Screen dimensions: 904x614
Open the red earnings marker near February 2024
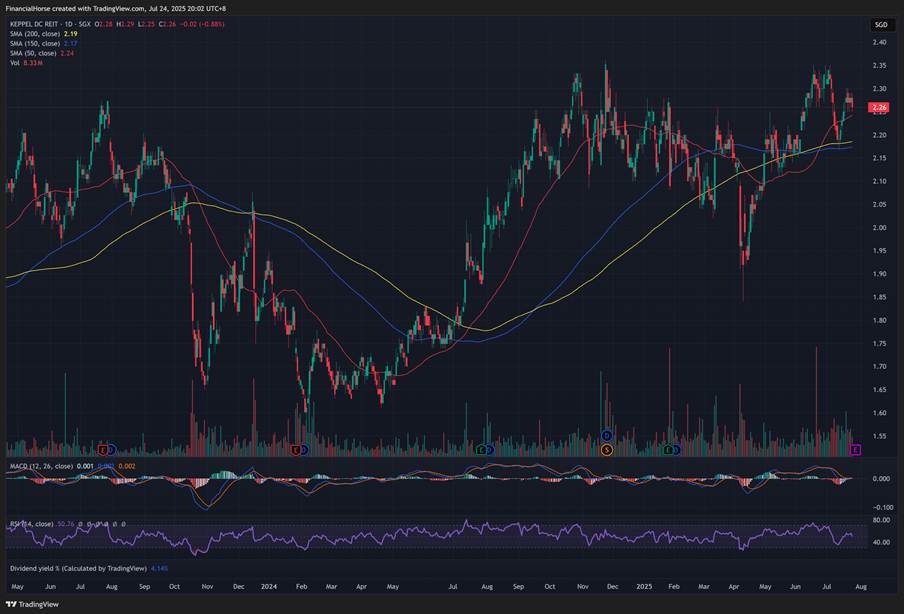pos(296,450)
